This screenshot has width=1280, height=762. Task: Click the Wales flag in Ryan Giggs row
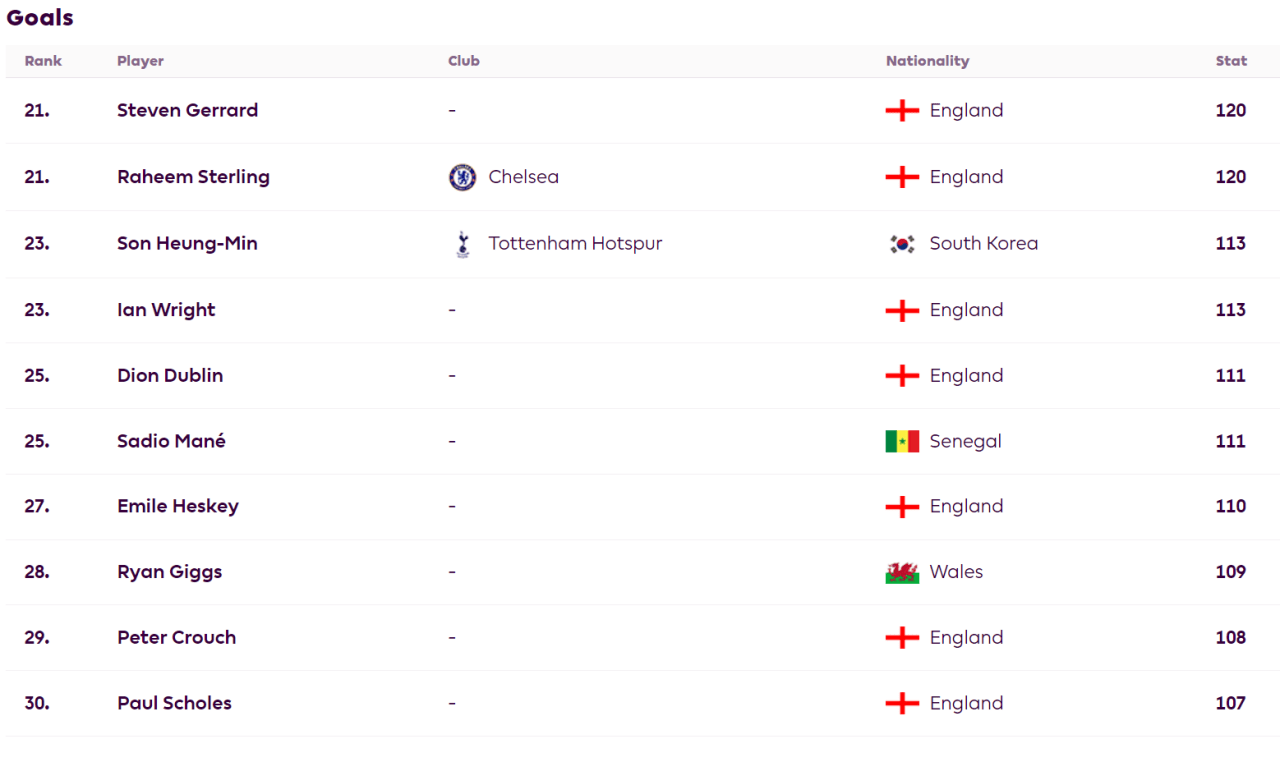pyautogui.click(x=902, y=572)
